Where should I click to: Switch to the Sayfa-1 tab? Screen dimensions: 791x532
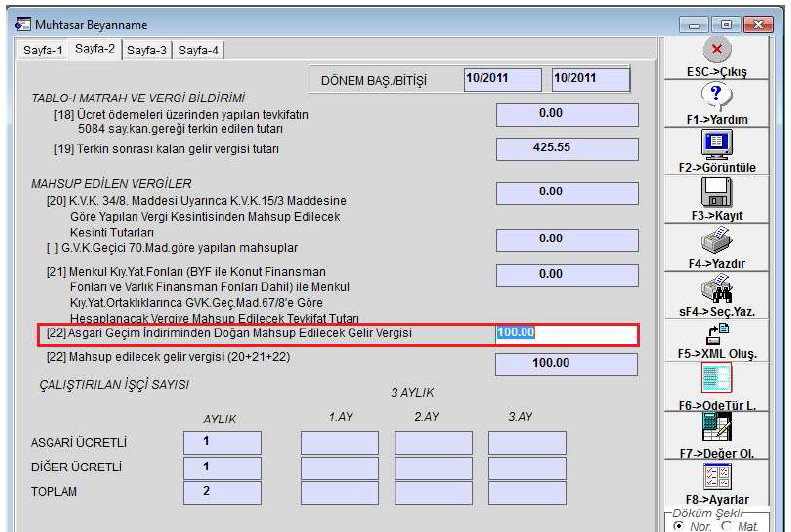pos(44,50)
